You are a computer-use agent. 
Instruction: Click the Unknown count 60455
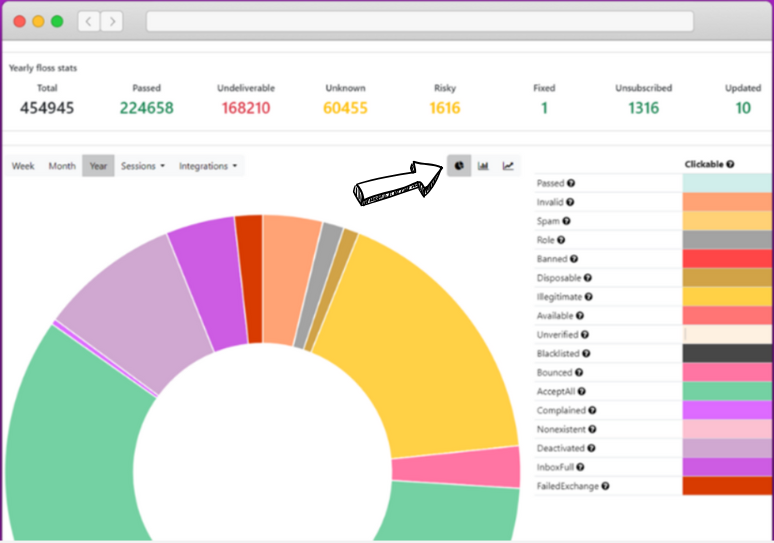[x=346, y=108]
